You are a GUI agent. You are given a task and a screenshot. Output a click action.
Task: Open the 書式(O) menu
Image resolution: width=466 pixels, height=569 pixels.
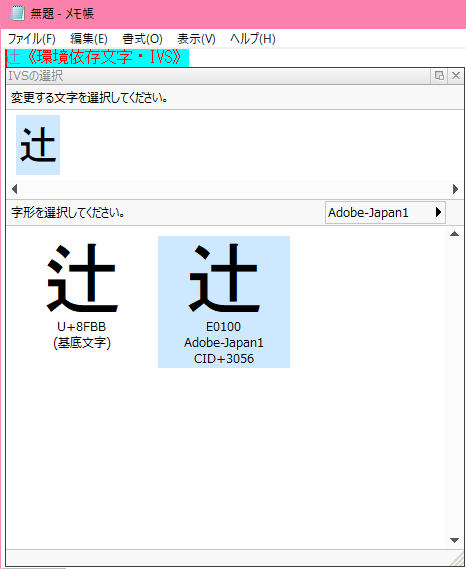coord(142,38)
